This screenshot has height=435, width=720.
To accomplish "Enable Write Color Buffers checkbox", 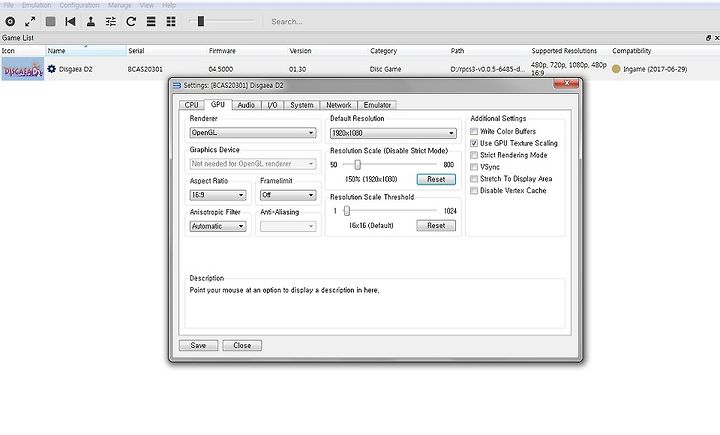I will coord(474,131).
